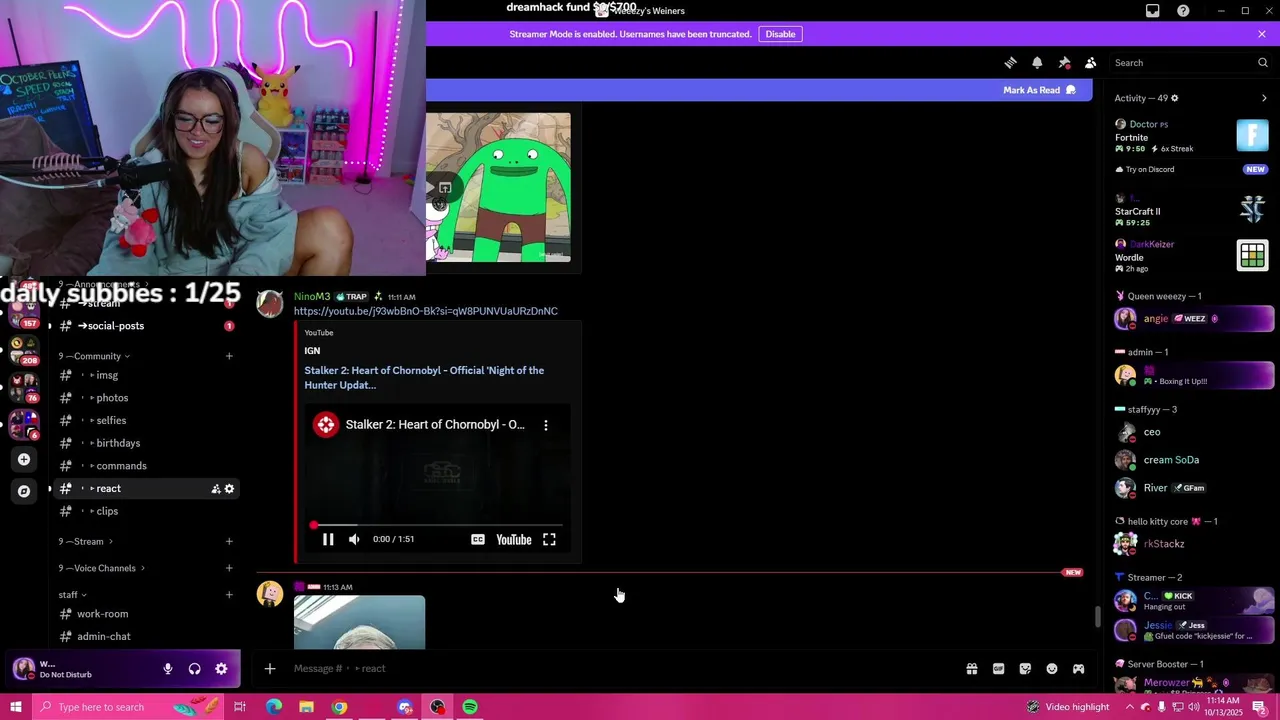Open react channel settings gear

[x=229, y=489]
